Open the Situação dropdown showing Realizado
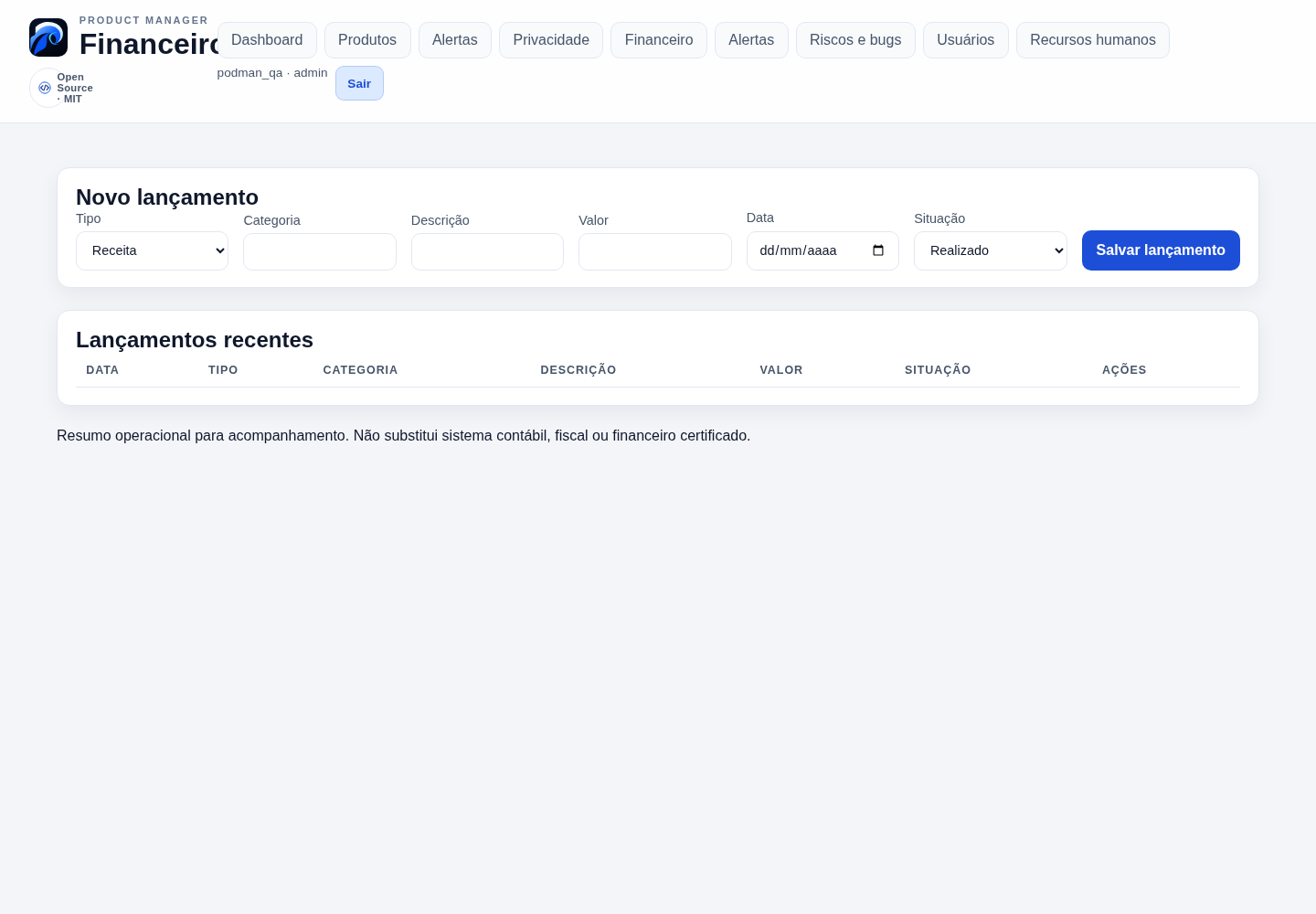Viewport: 1316px width, 914px height. point(991,250)
